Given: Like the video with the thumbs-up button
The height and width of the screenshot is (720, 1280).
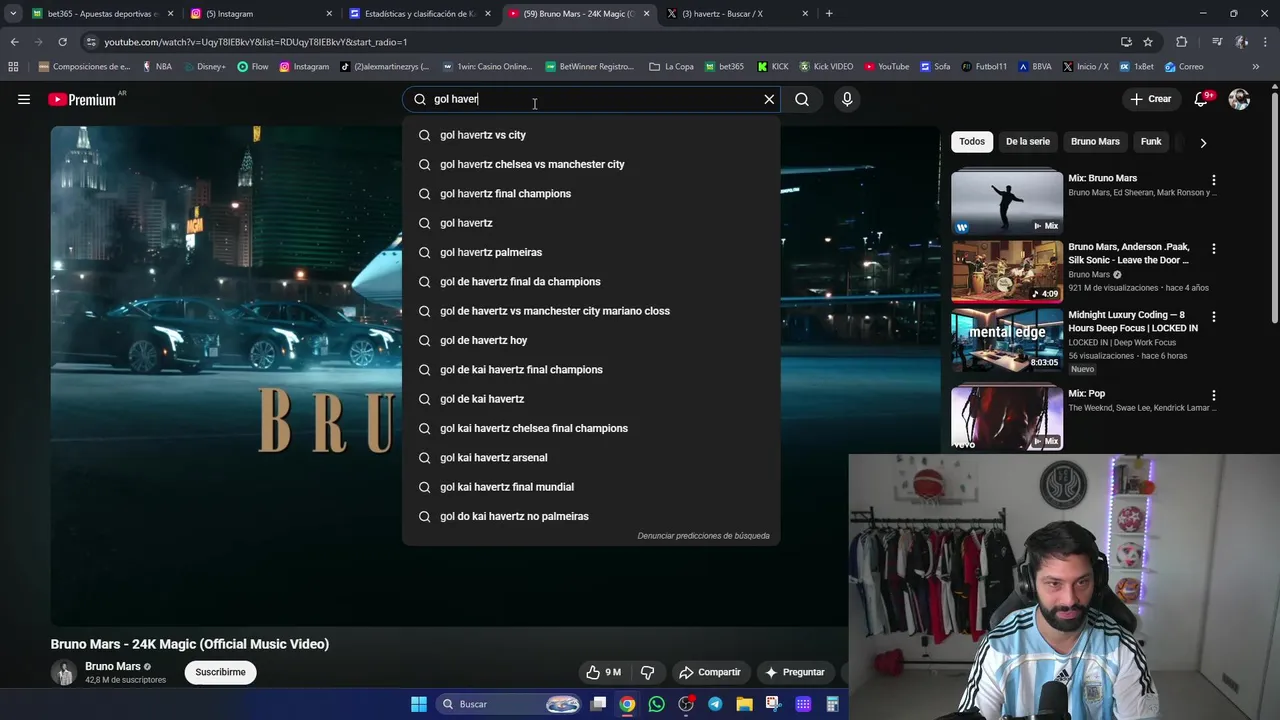Looking at the screenshot, I should point(604,672).
